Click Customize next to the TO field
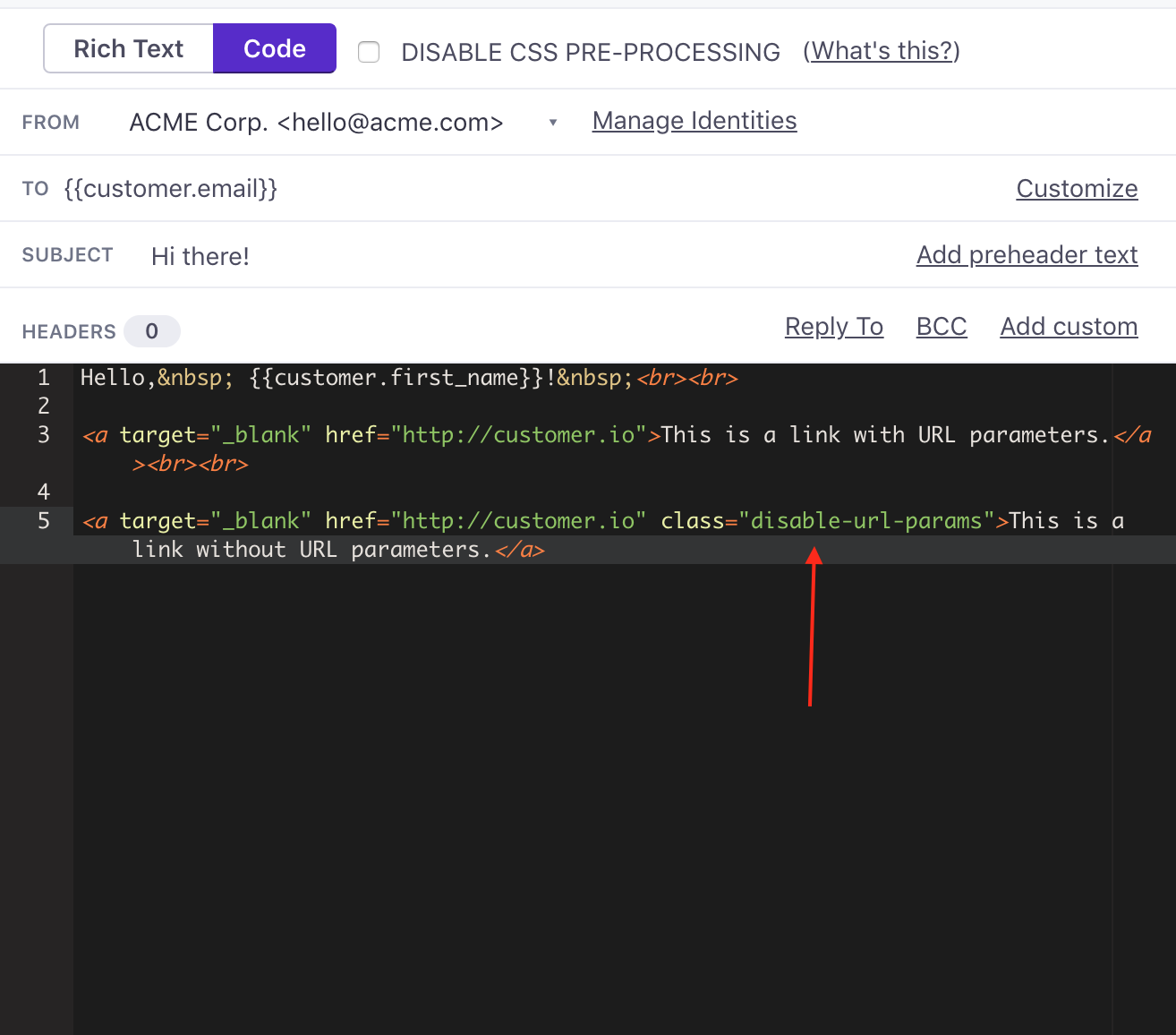The height and width of the screenshot is (1035, 1176). (x=1077, y=189)
